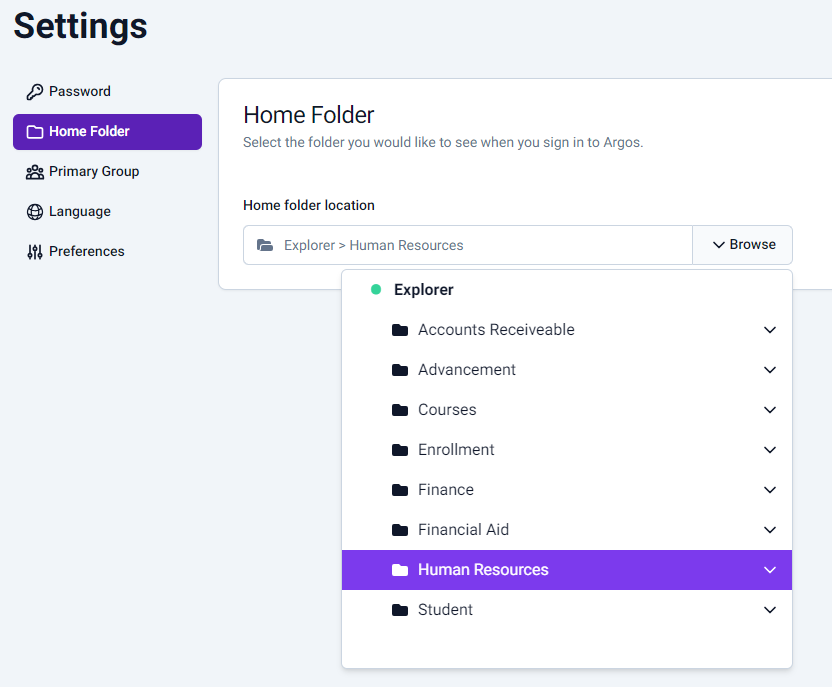Expand the Finance folder chevron

pyautogui.click(x=770, y=490)
